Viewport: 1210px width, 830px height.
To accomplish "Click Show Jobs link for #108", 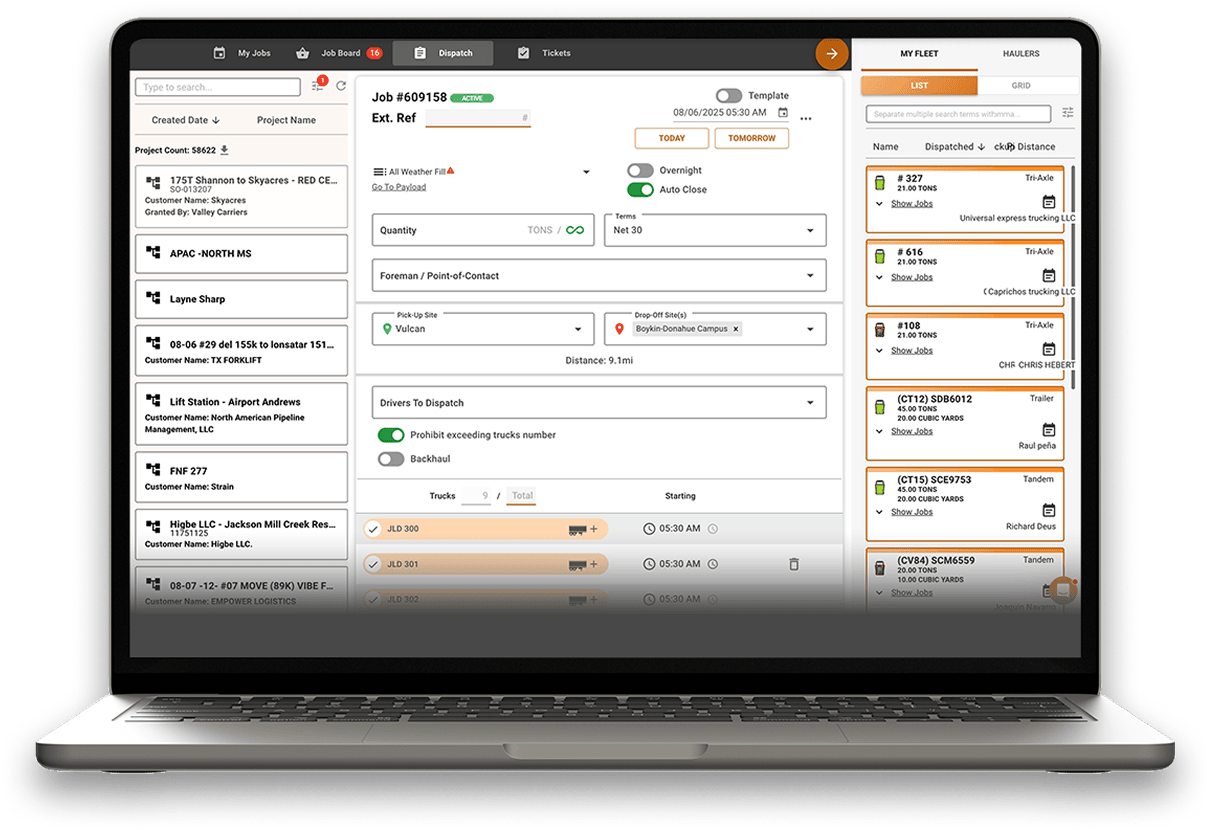I will 912,351.
